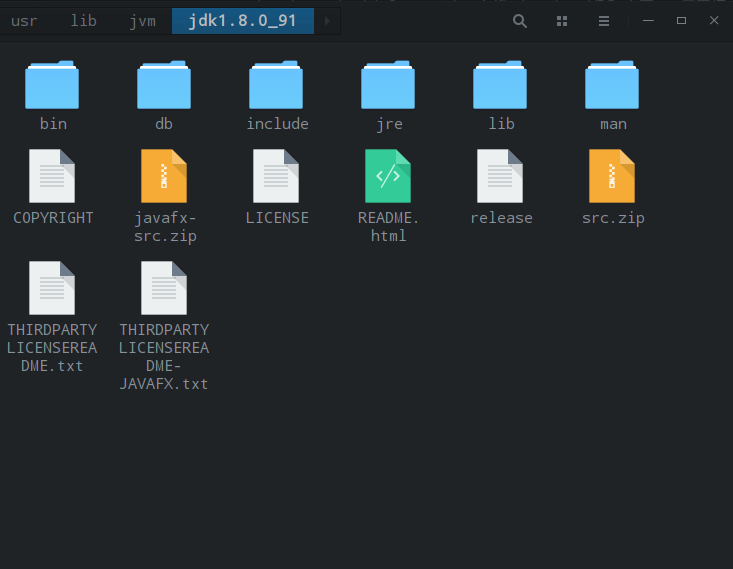Open the README.html file icon

click(x=388, y=176)
